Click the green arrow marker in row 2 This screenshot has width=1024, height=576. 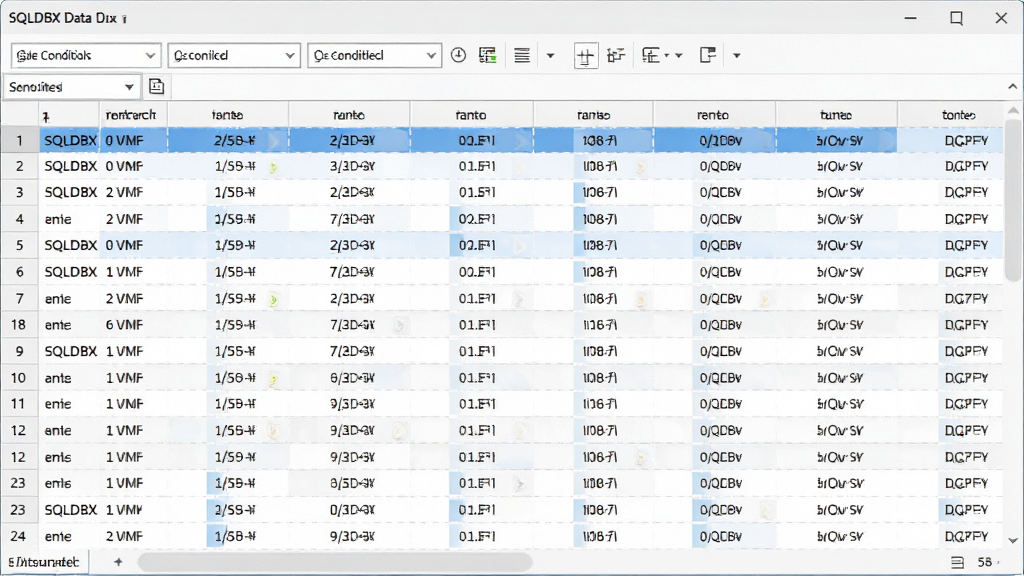pyautogui.click(x=274, y=168)
